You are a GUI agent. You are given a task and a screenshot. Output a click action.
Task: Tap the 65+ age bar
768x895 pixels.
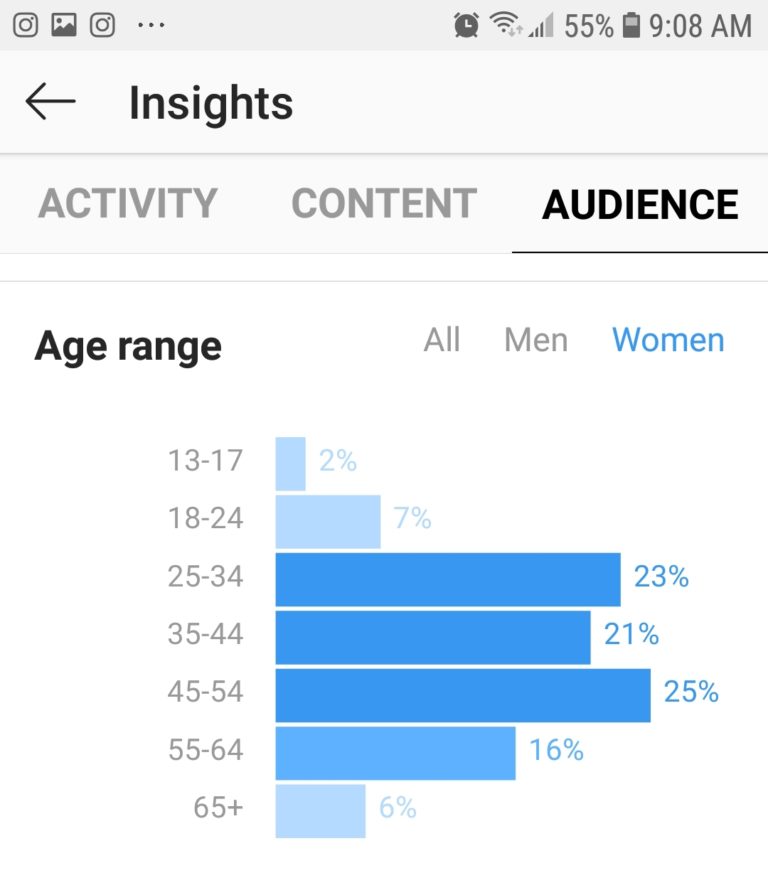320,811
